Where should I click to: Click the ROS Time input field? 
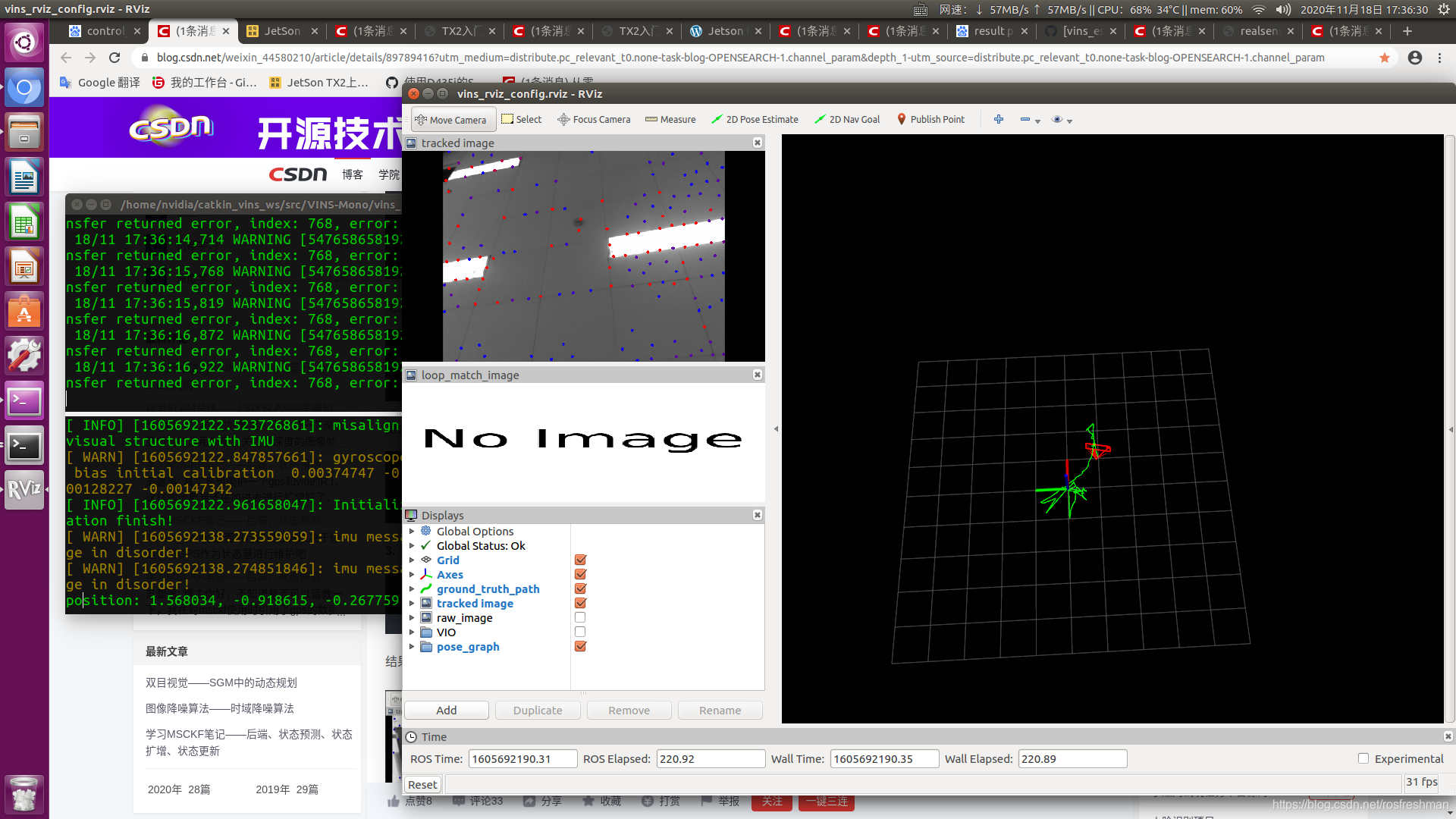[x=520, y=758]
